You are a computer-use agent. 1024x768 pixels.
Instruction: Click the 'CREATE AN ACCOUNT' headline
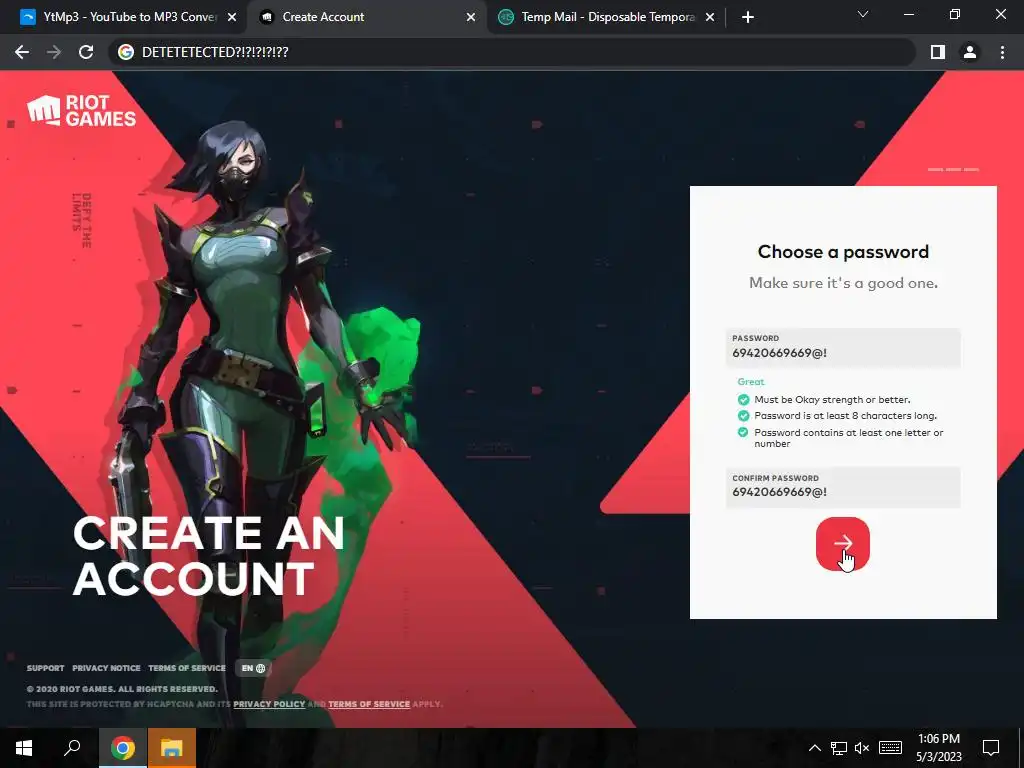208,556
